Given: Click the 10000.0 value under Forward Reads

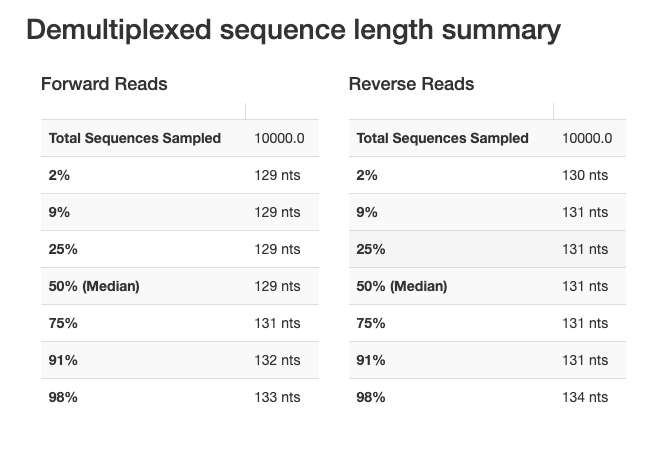Looking at the screenshot, I should (280, 138).
